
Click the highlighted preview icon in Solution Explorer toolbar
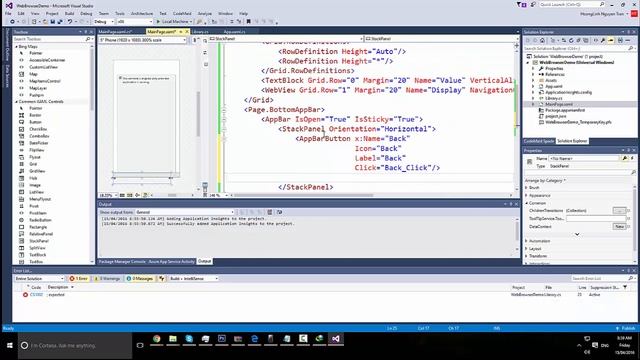611,40
